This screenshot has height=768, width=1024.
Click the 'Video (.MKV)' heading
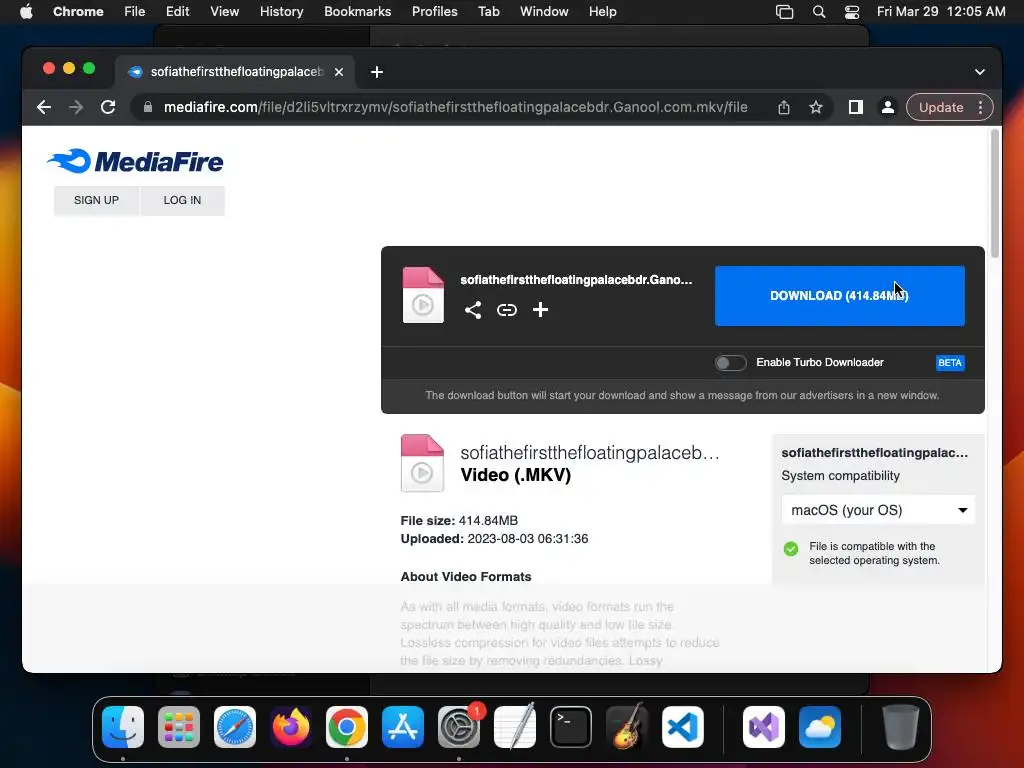point(515,475)
